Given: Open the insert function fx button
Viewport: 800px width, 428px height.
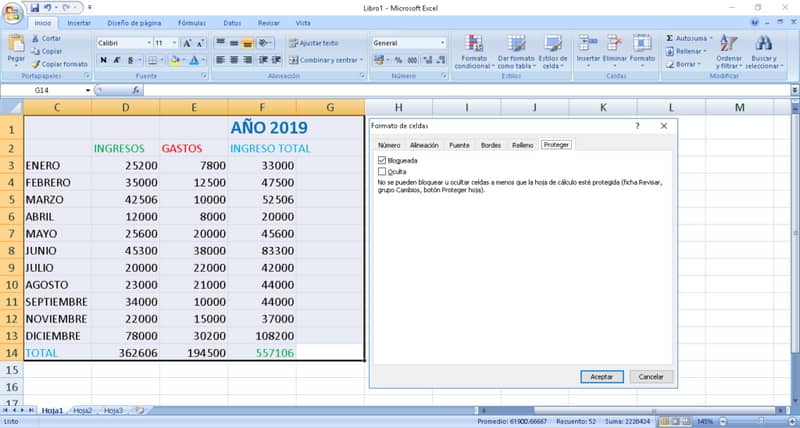Looking at the screenshot, I should coord(136,90).
